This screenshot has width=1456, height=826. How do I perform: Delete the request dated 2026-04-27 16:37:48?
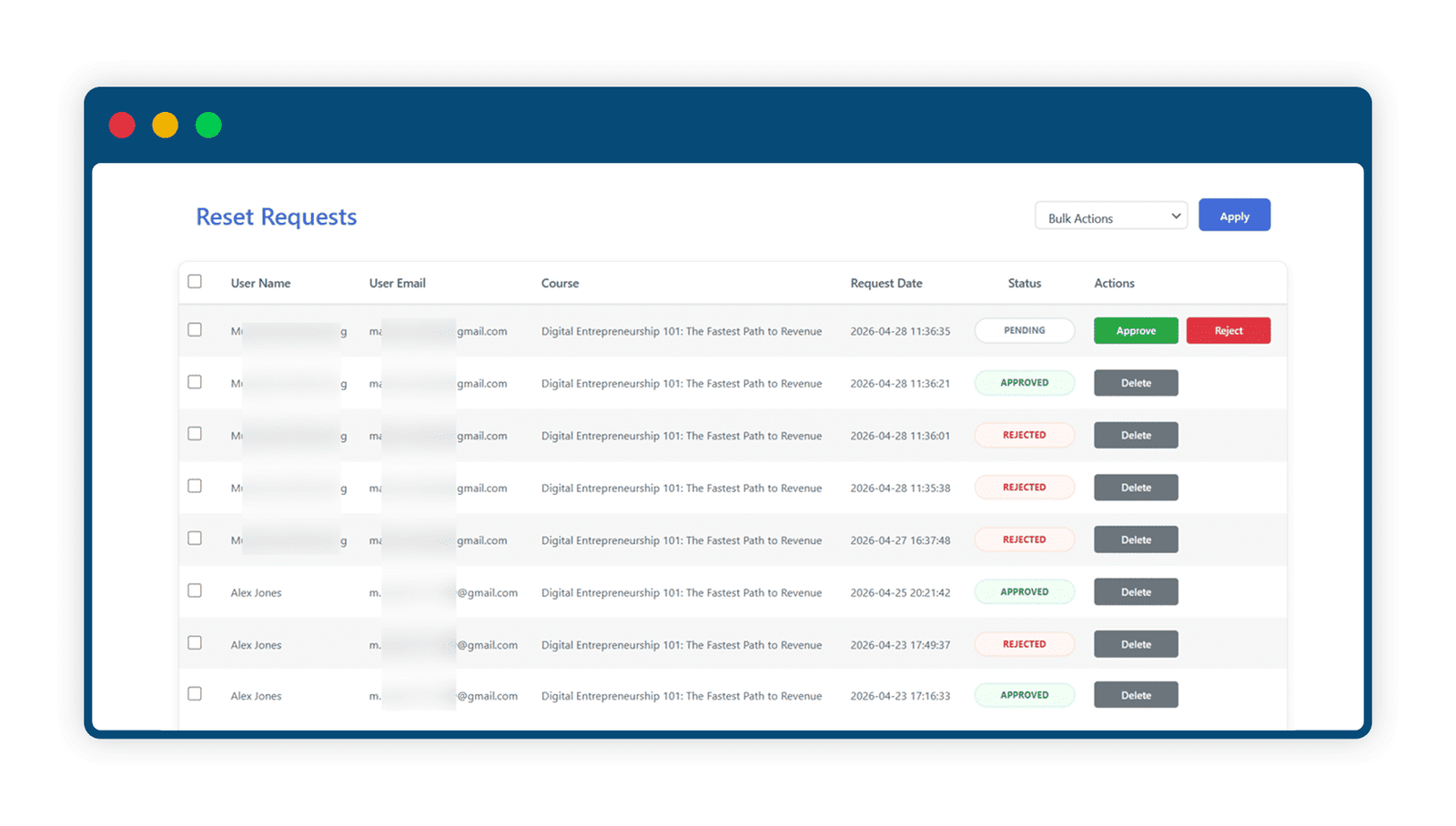point(1136,539)
